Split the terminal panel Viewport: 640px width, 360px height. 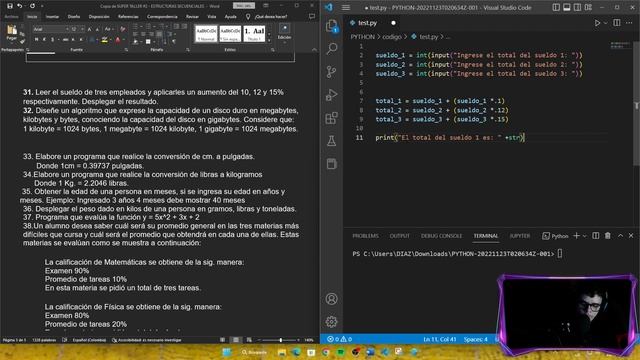(596, 236)
